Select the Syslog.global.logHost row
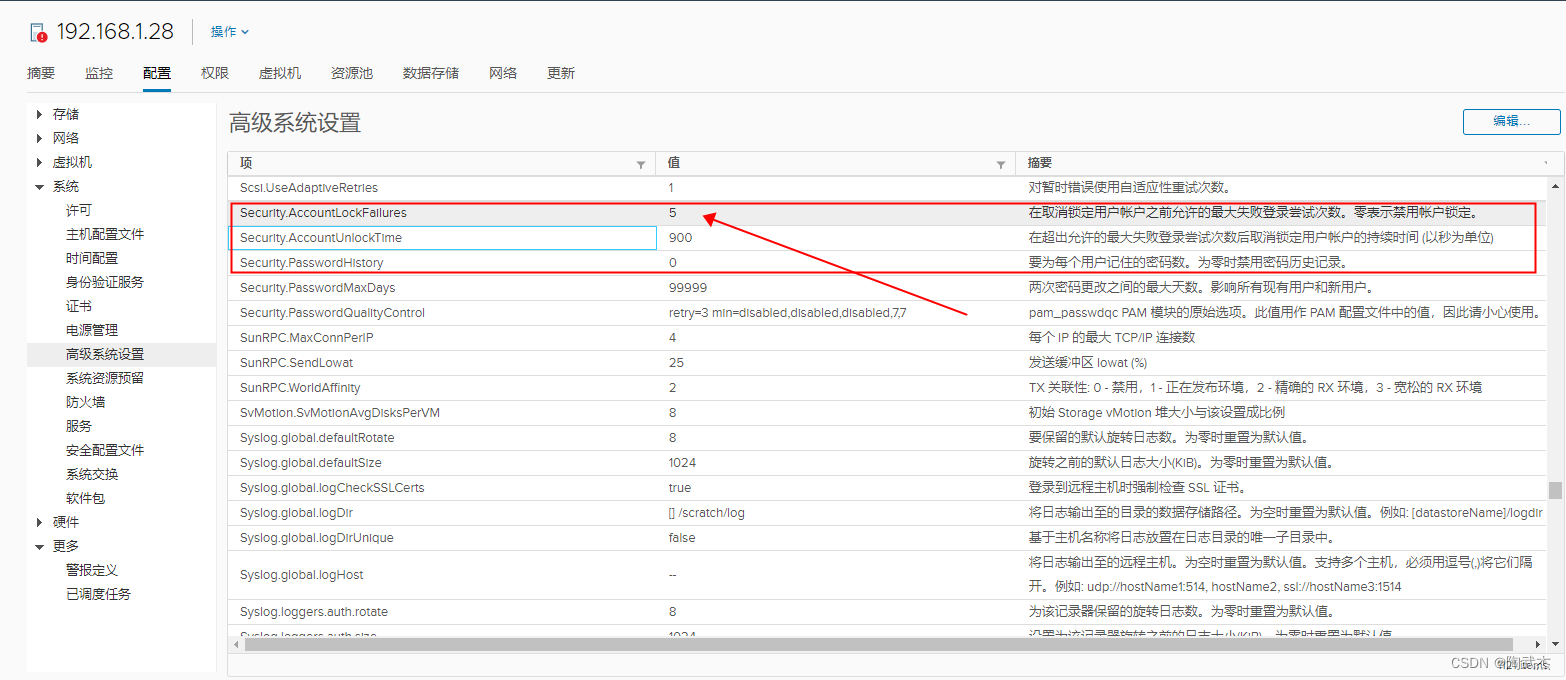 click(x=887, y=575)
